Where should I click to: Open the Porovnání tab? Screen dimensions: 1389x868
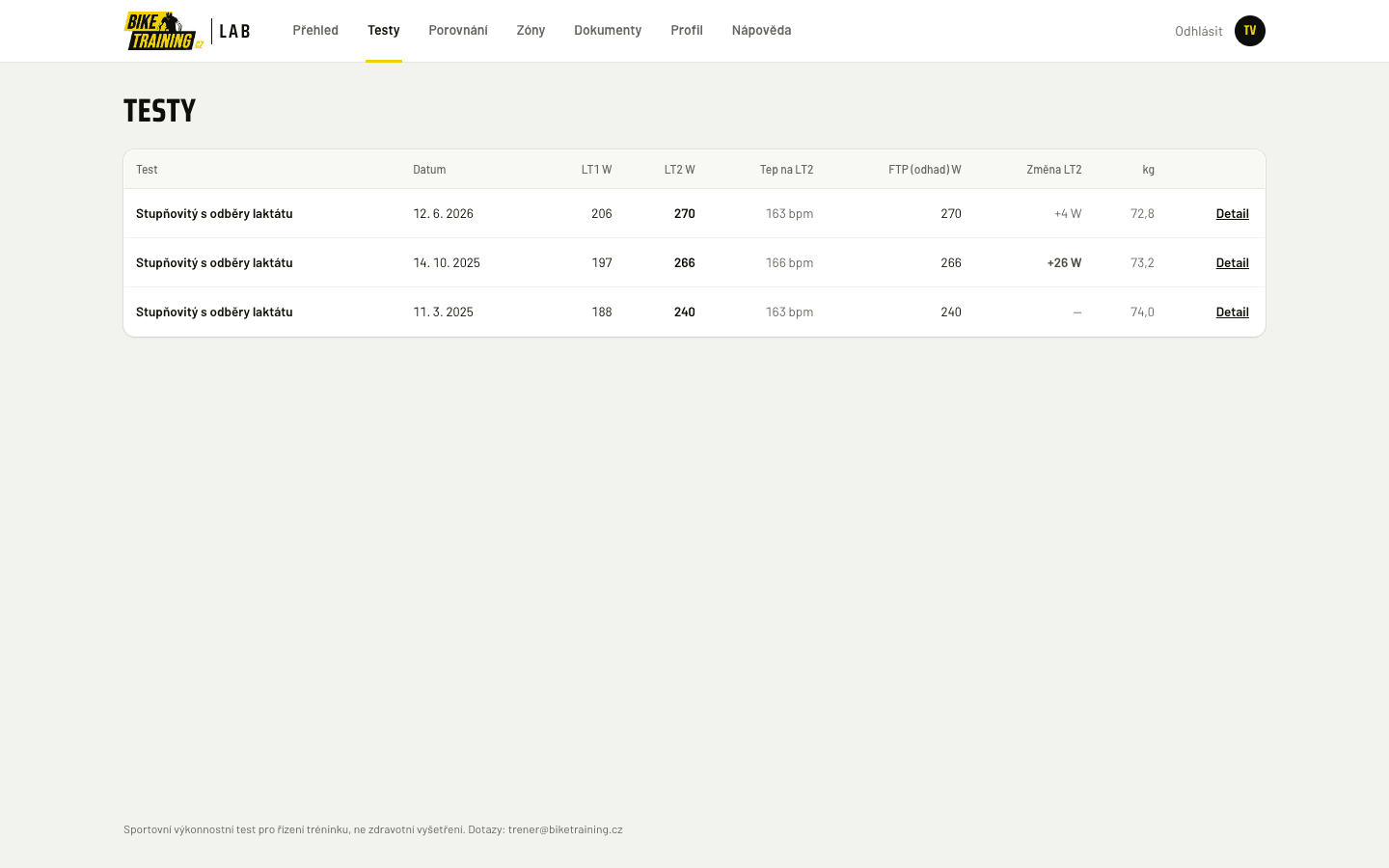click(458, 31)
